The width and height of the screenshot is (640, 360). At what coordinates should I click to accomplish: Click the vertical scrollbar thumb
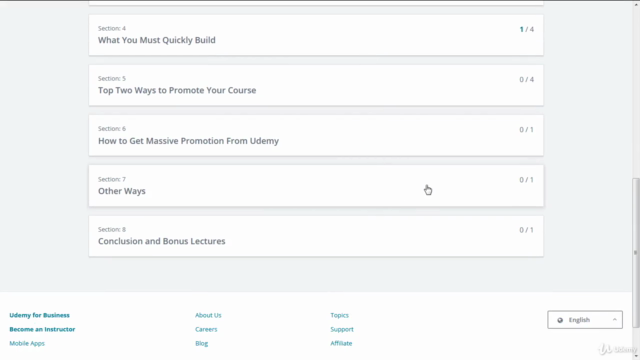click(x=636, y=253)
